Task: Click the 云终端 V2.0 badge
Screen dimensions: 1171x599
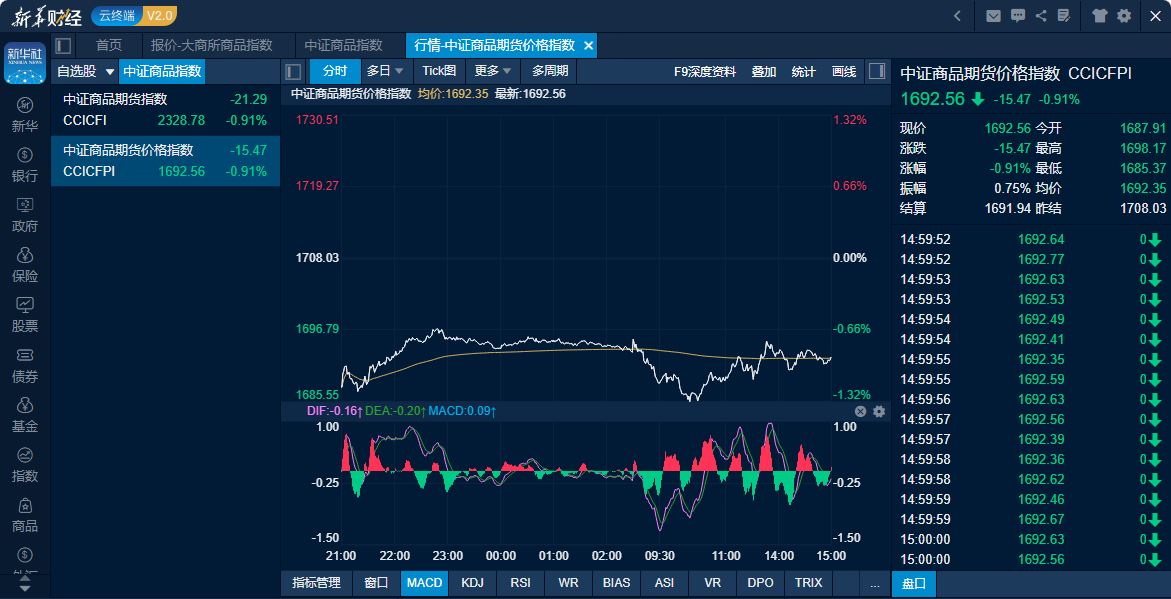Action: (x=134, y=16)
